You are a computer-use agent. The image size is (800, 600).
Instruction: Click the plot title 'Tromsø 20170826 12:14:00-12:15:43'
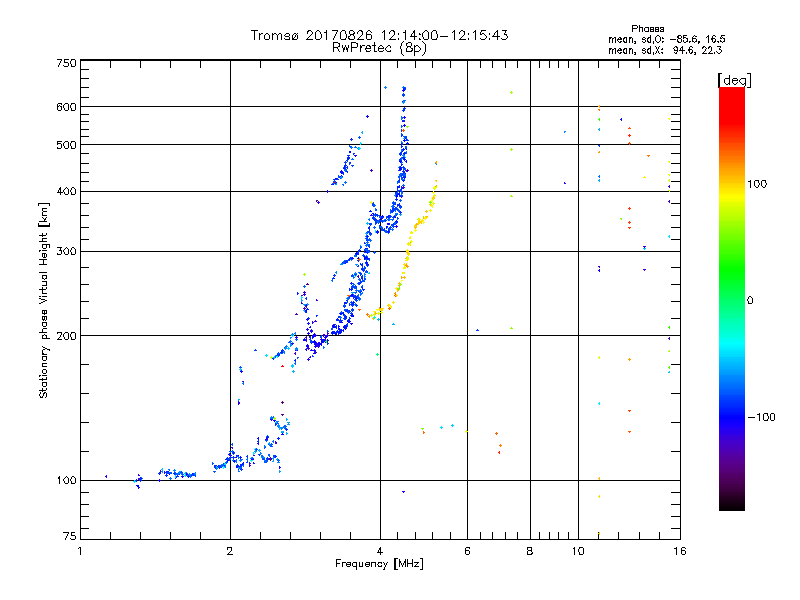tap(380, 35)
